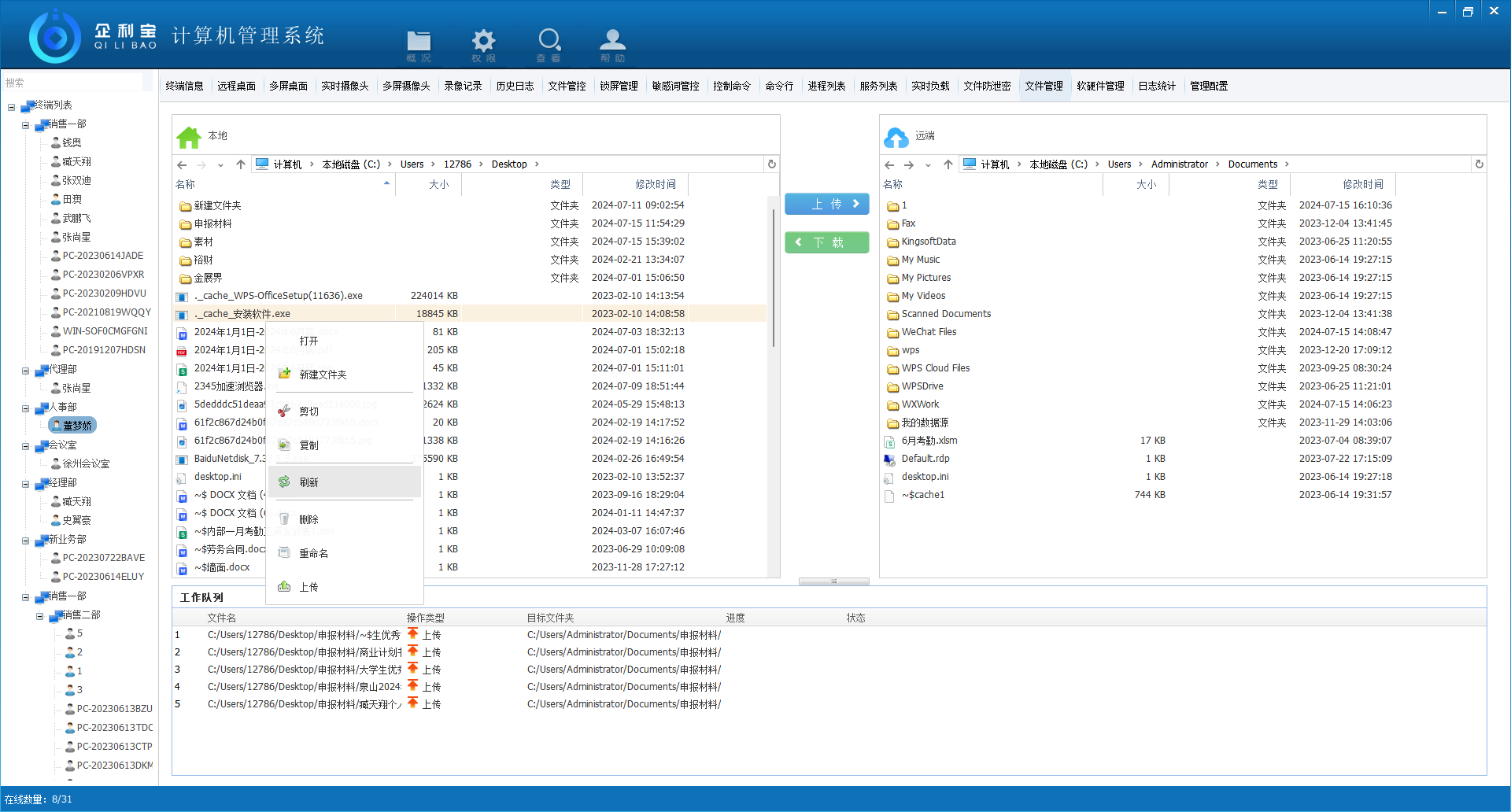Expand local navigation history dropdown

click(220, 164)
